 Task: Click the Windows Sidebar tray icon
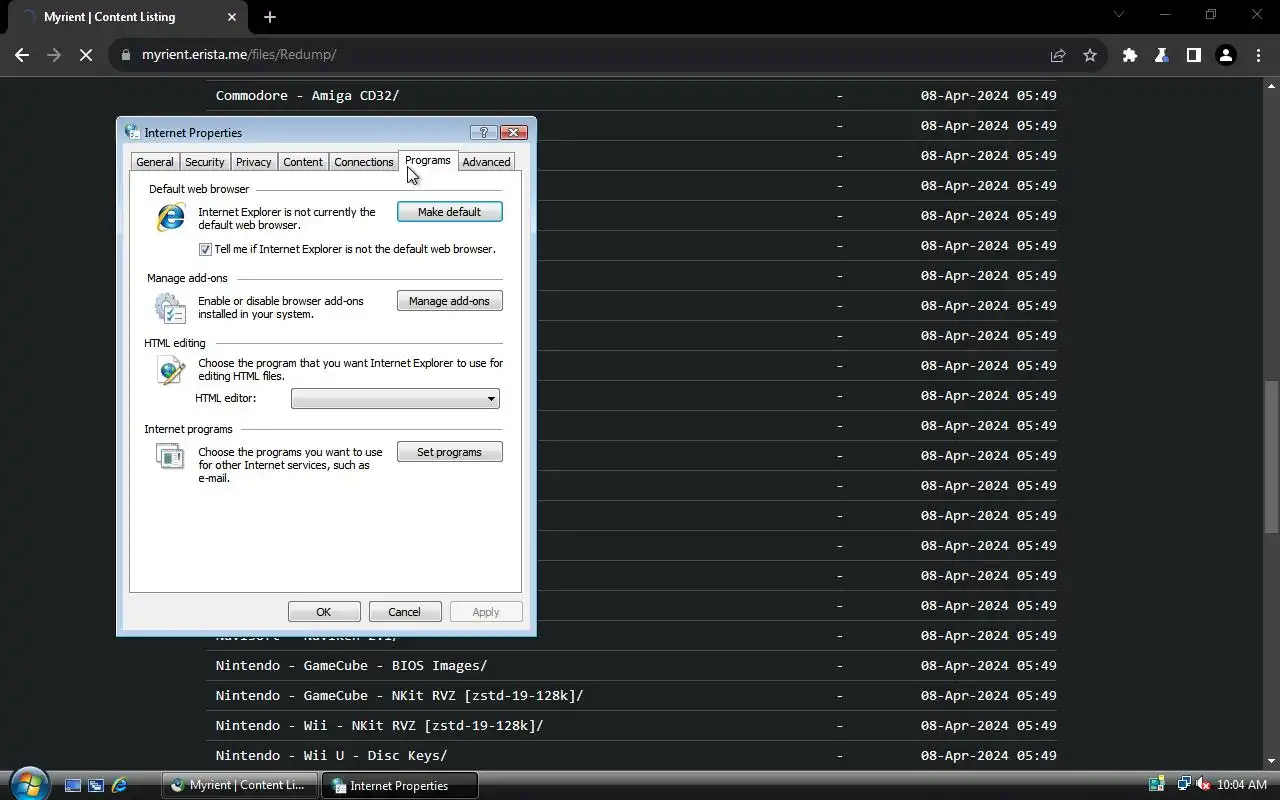1157,785
